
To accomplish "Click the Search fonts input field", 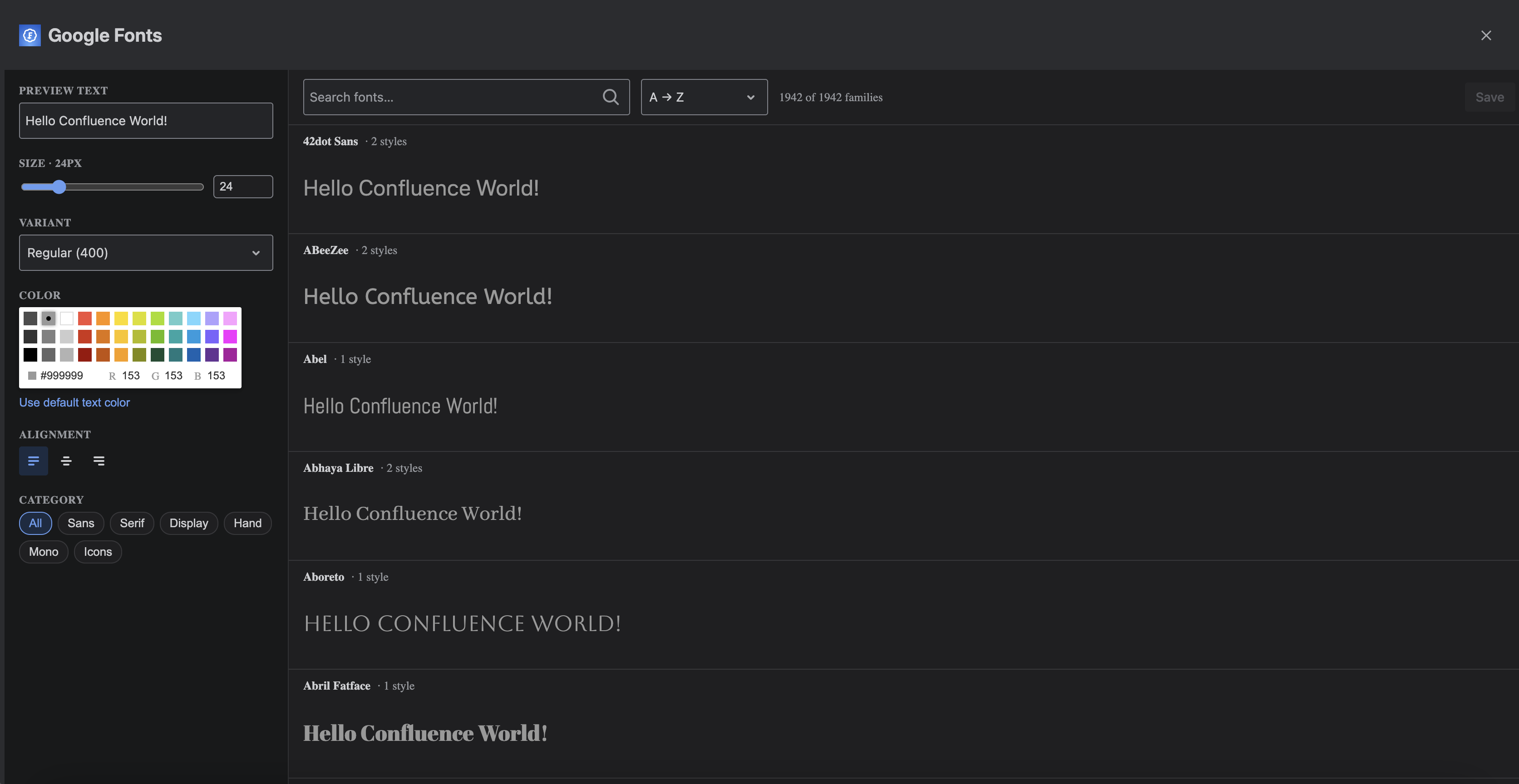I will click(466, 97).
